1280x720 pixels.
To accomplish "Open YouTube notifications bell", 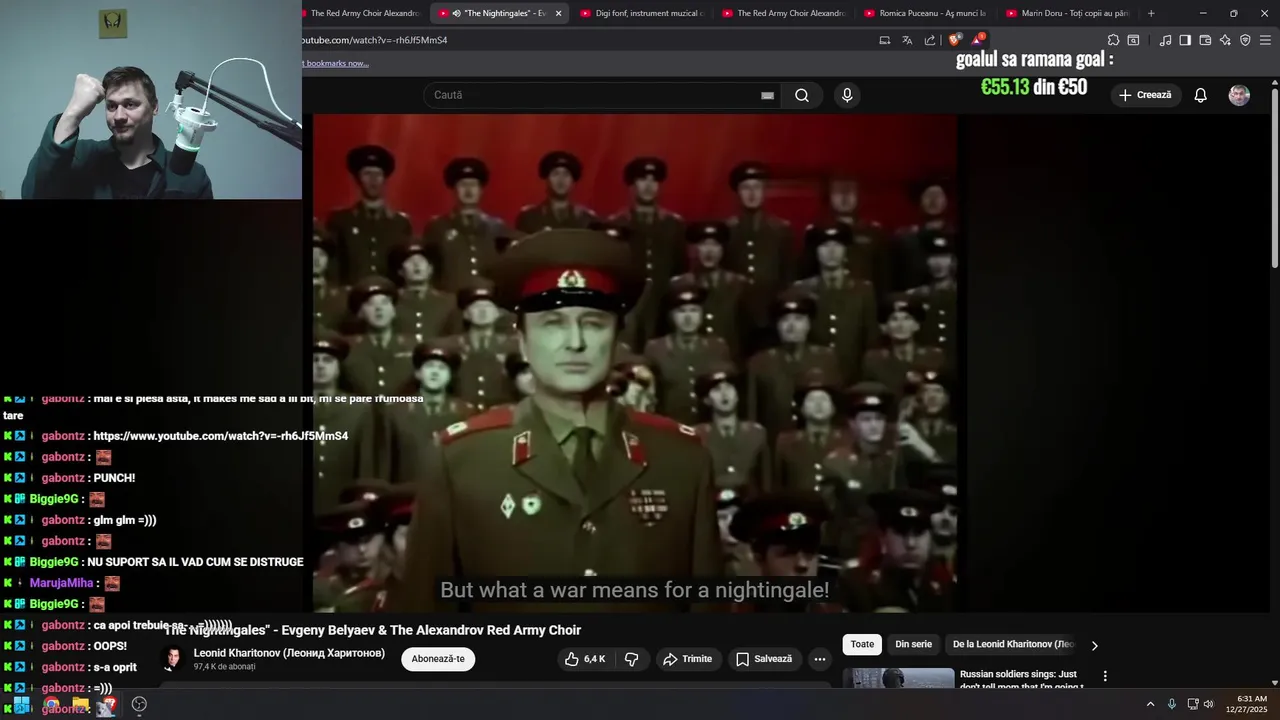I will click(1200, 95).
